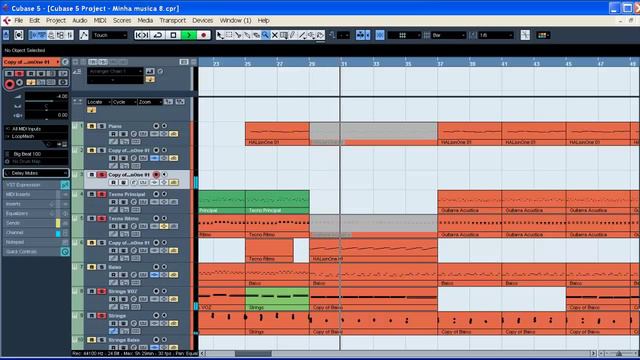
Task: Open the automation mode curve icon
Action: pyautogui.click(x=83, y=36)
